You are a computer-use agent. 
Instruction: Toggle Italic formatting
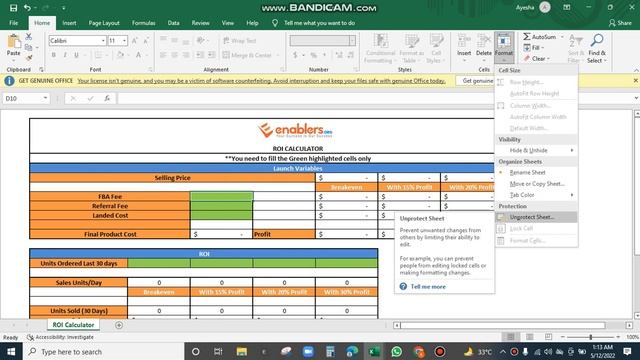tap(64, 55)
